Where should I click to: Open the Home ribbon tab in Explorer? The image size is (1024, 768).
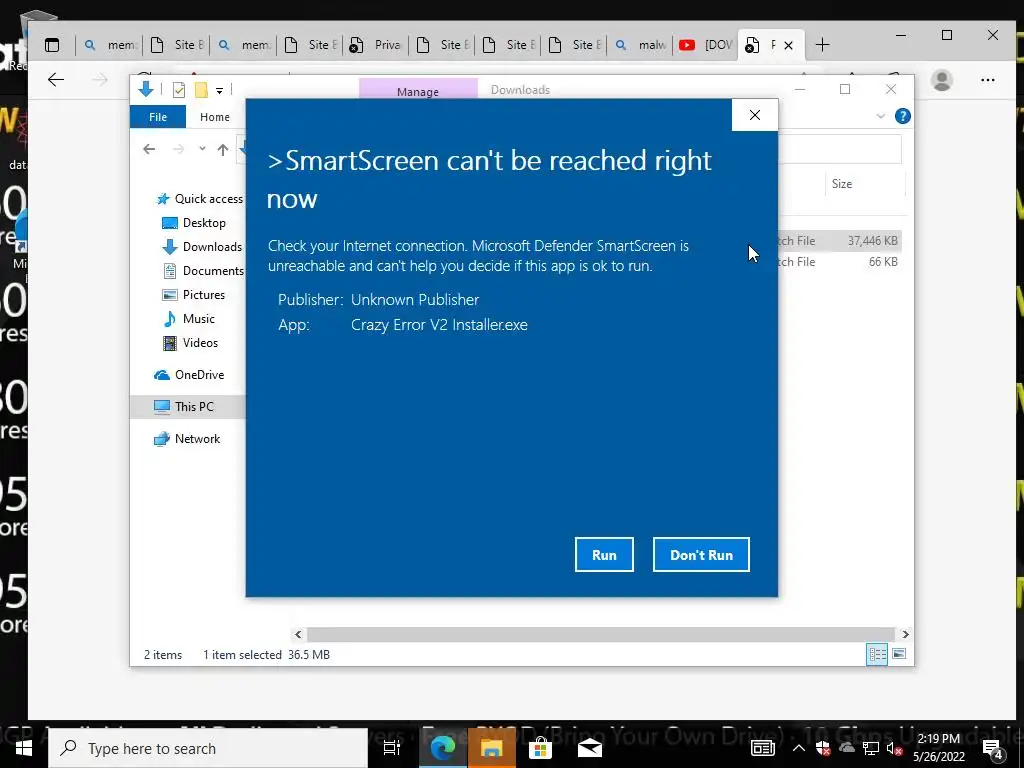(x=214, y=117)
